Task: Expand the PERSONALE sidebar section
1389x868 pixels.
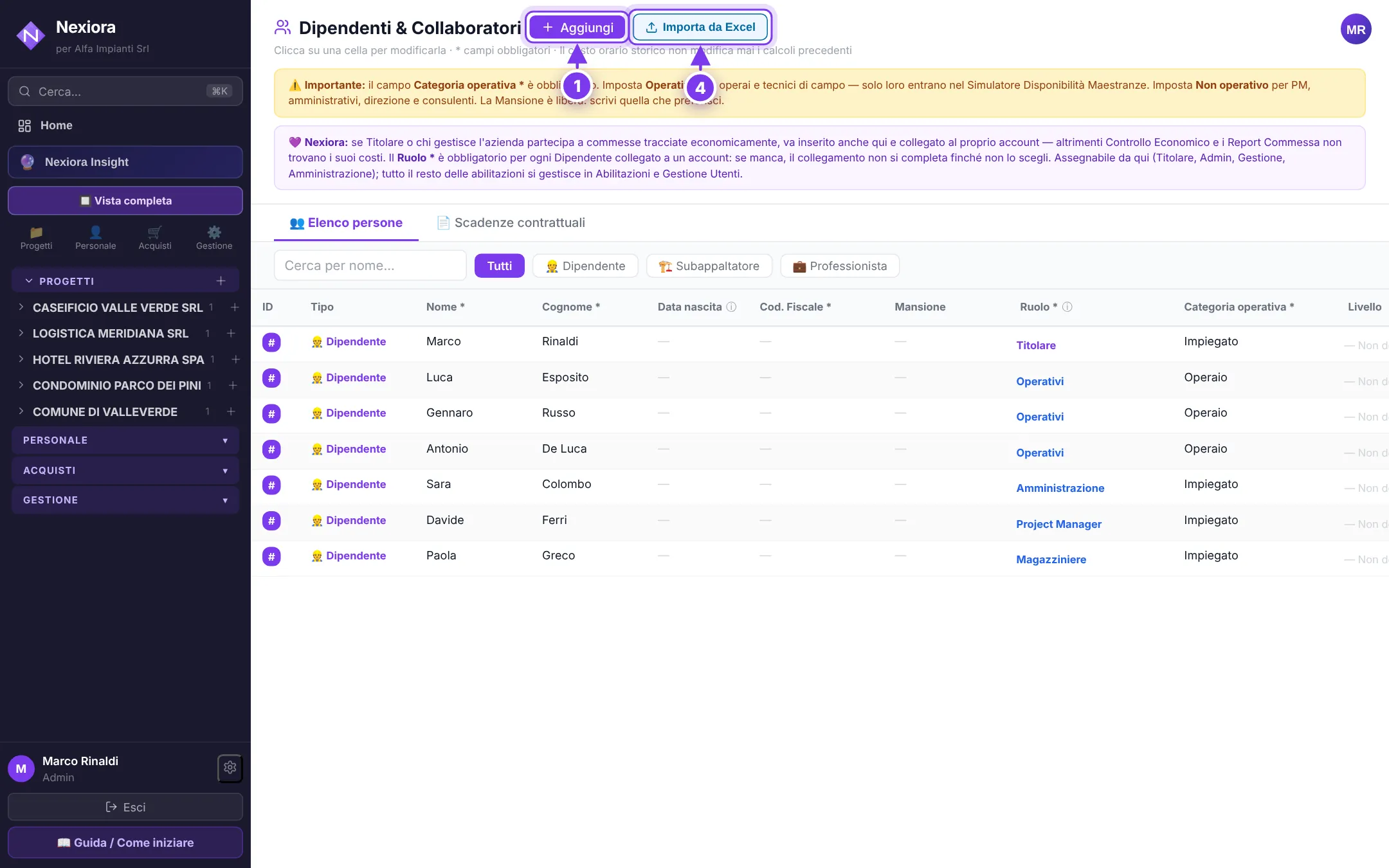Action: 125,440
